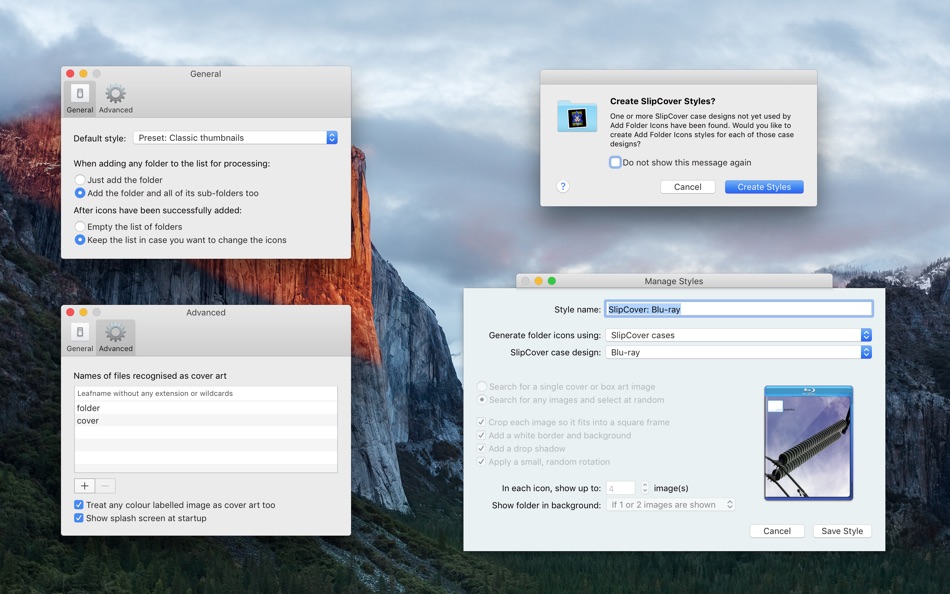Click the Save Style button
Screen dimensions: 950x594
pyautogui.click(x=842, y=531)
